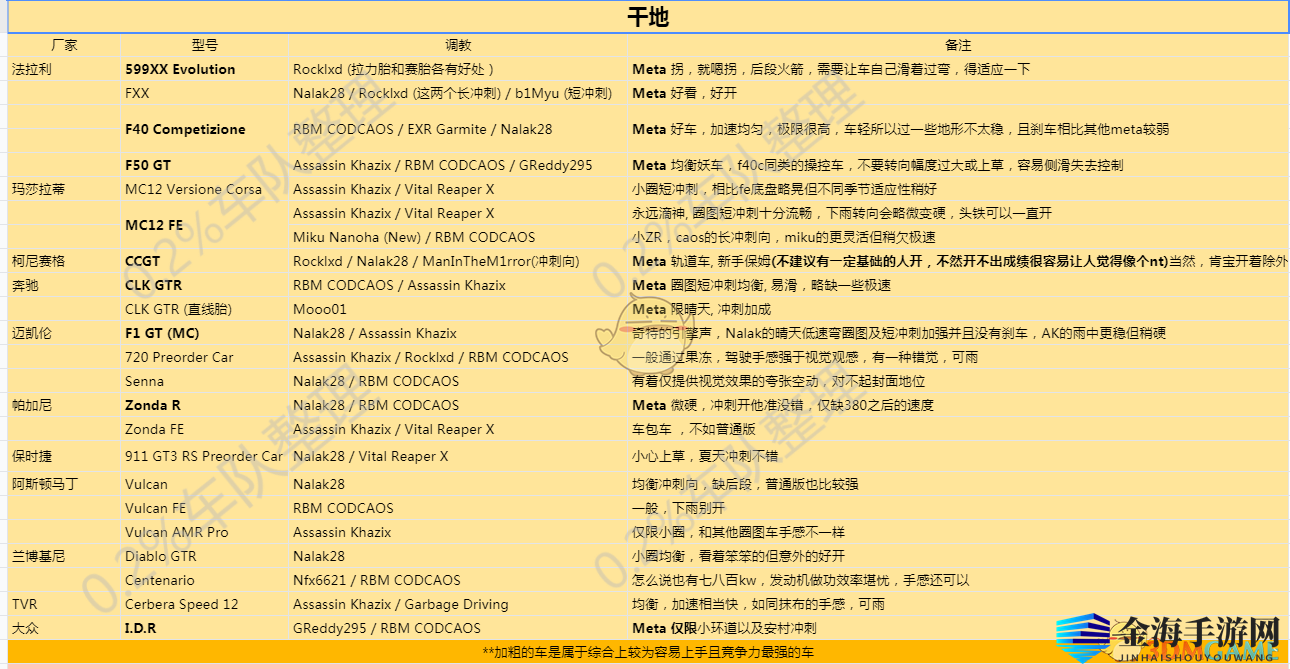Select the 一般，下雨别开 note cell
The width and height of the screenshot is (1290, 669).
958,508
